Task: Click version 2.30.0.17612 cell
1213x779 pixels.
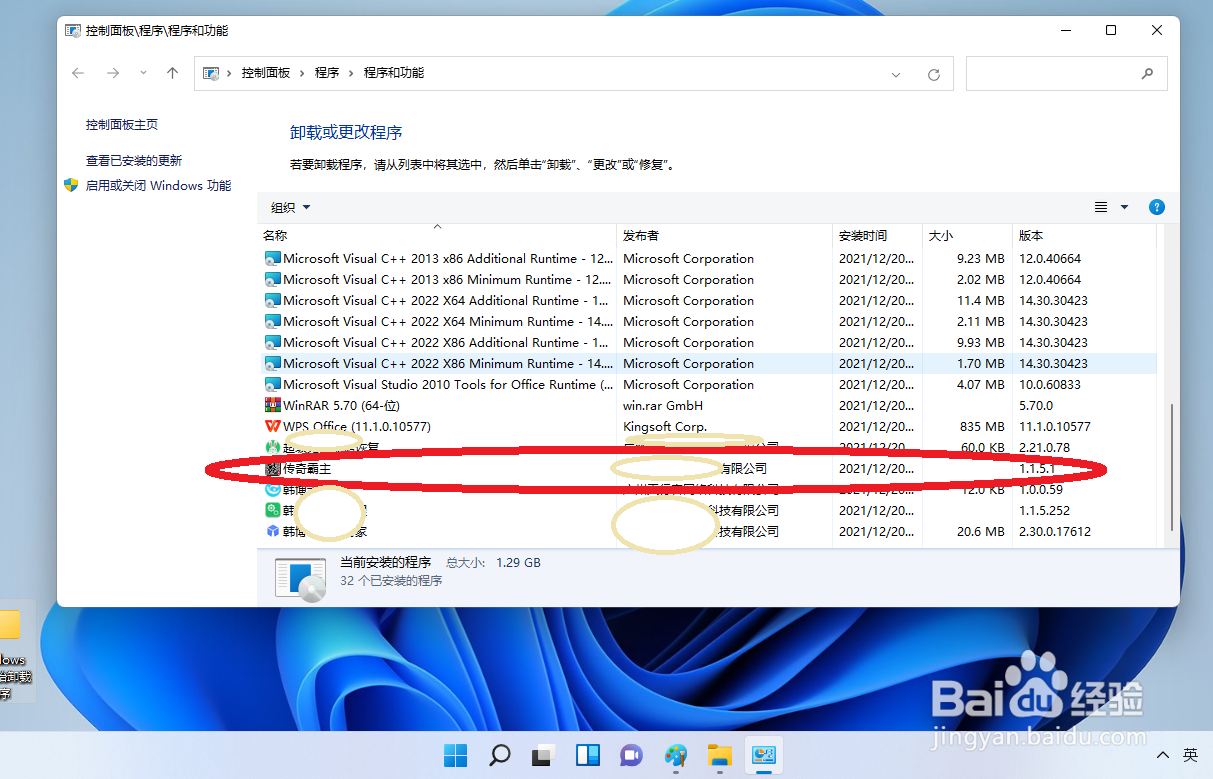Action: tap(1054, 532)
